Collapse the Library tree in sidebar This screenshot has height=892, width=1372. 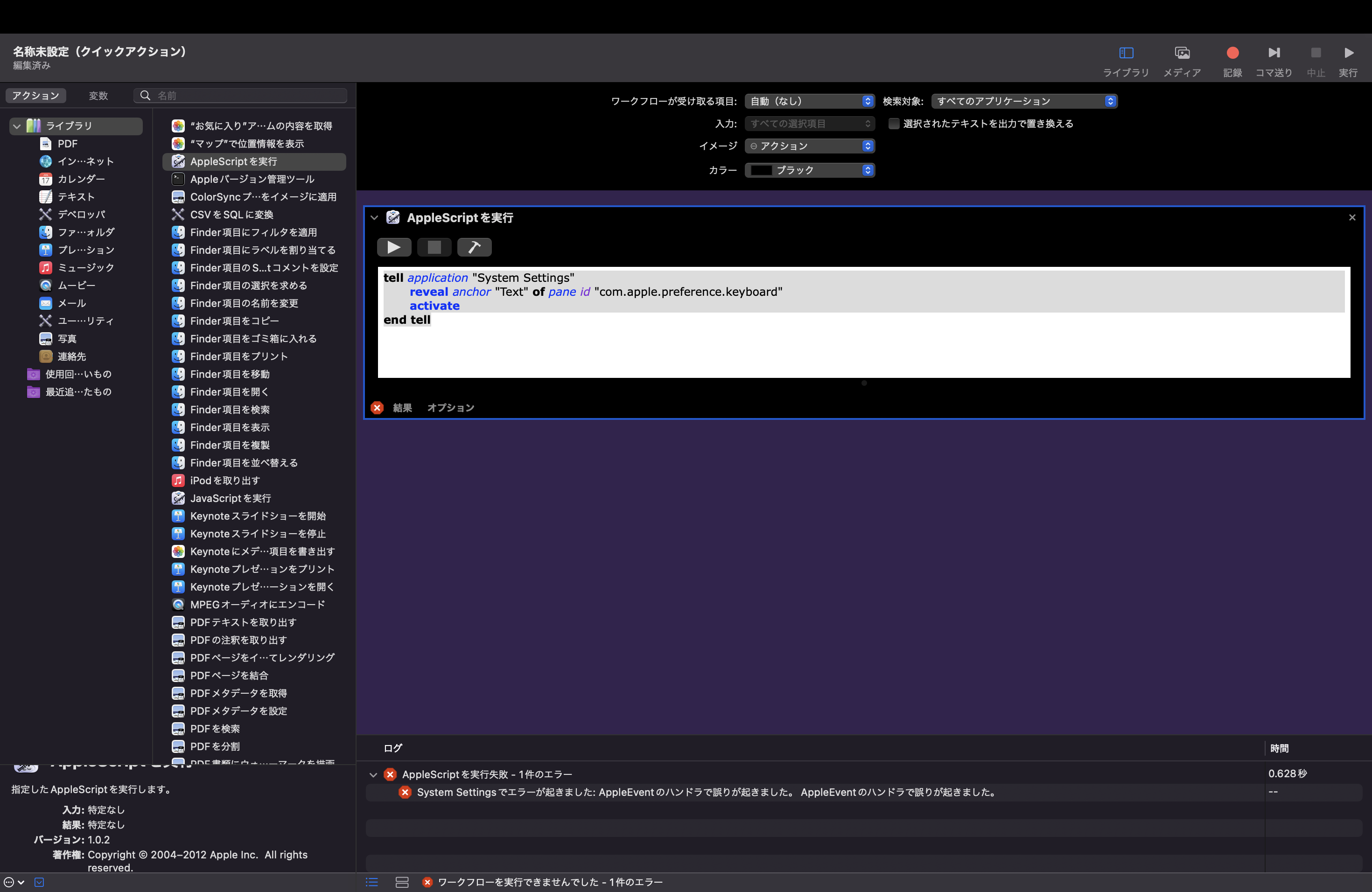click(17, 125)
